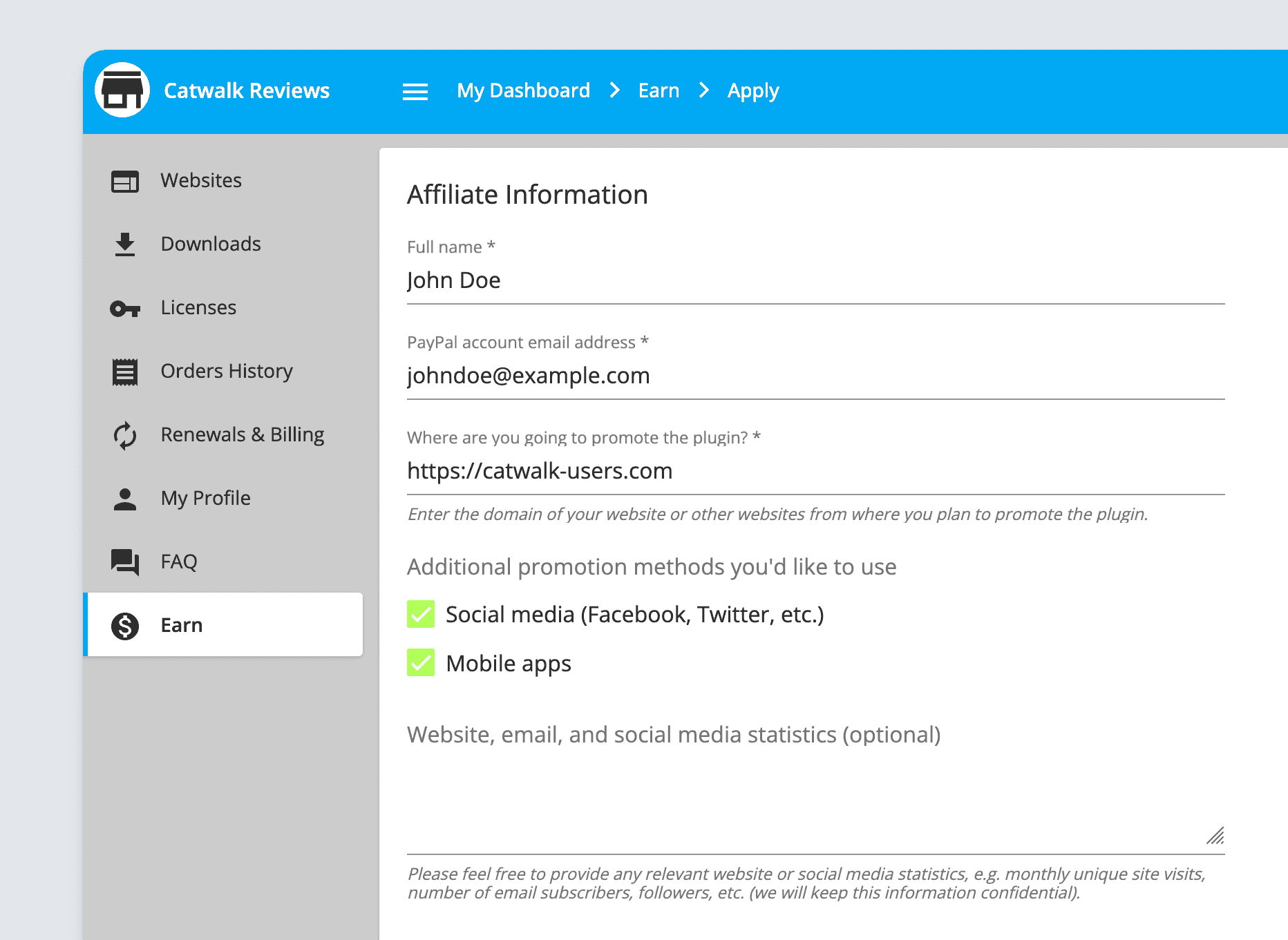Click the My Profile person icon
Viewport: 1288px width, 940px height.
pyautogui.click(x=125, y=499)
